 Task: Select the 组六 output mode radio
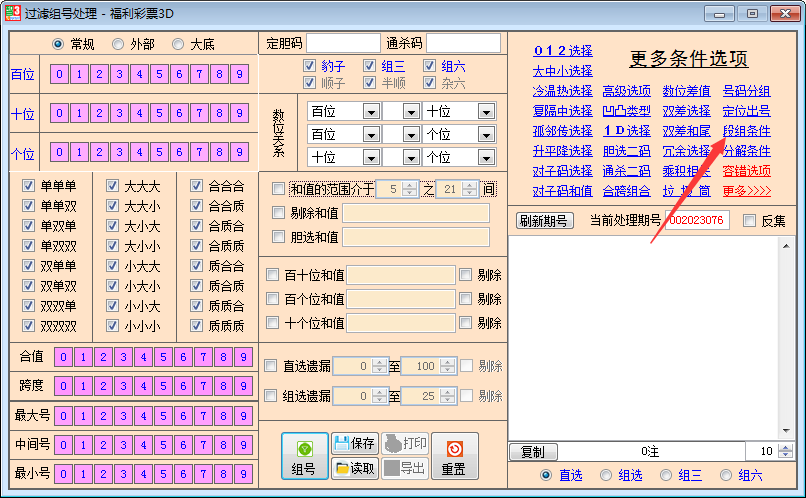click(x=726, y=475)
